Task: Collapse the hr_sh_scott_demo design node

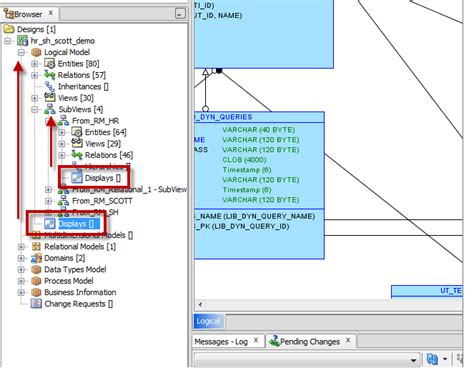Action: point(8,41)
